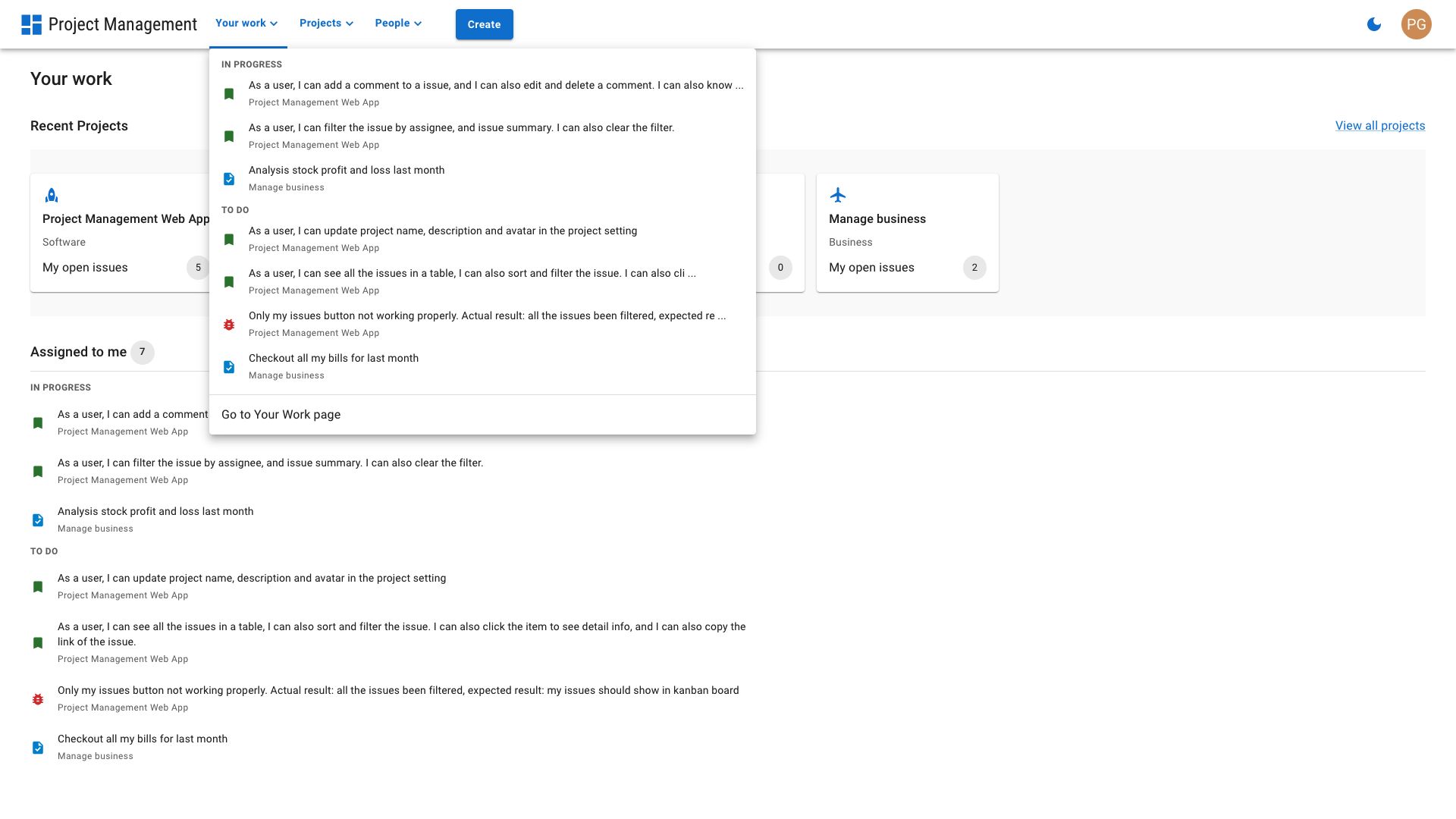
Task: Select Go to Your Work page
Action: (x=482, y=415)
